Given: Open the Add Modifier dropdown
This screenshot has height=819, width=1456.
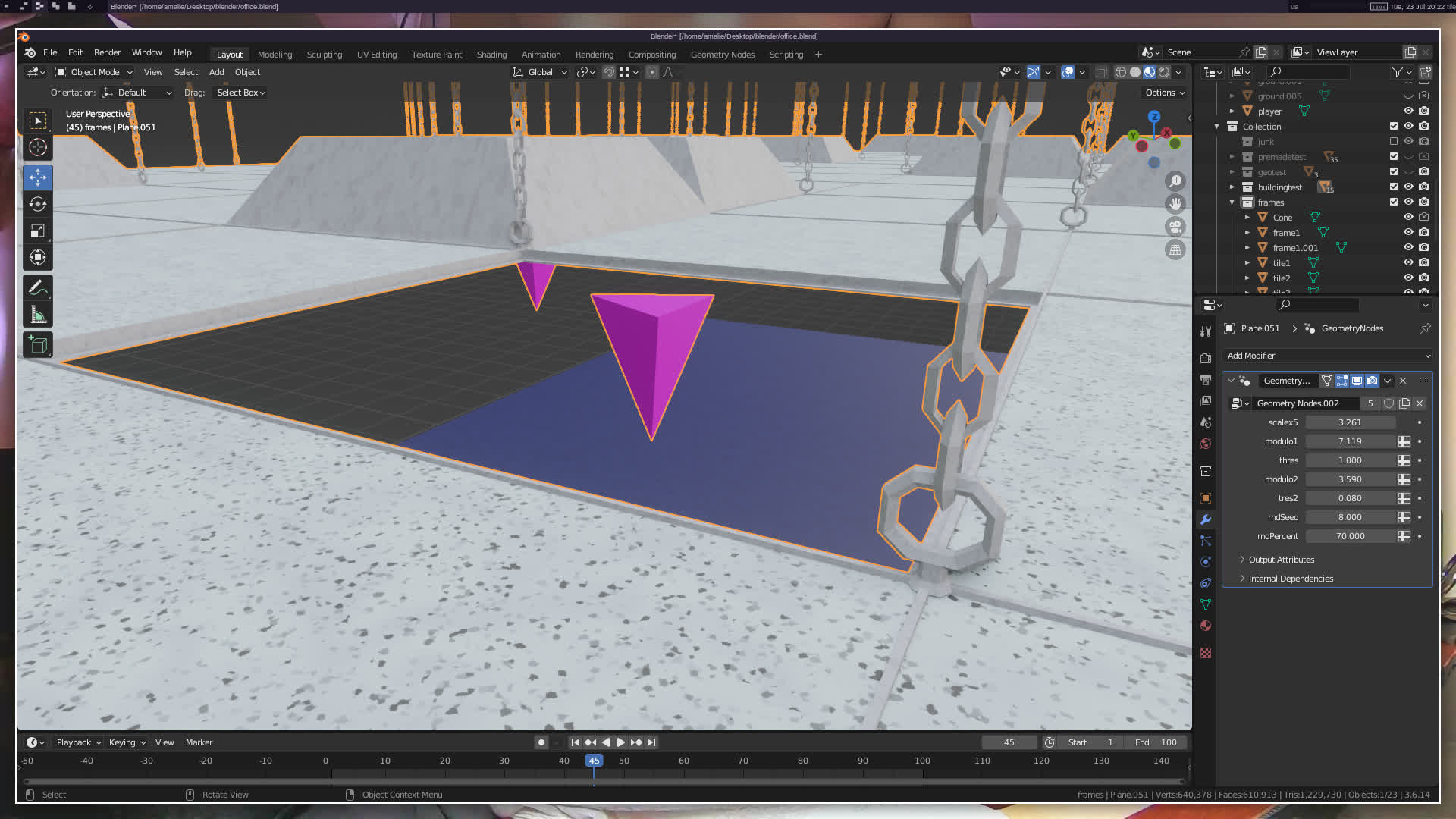Looking at the screenshot, I should (1327, 356).
